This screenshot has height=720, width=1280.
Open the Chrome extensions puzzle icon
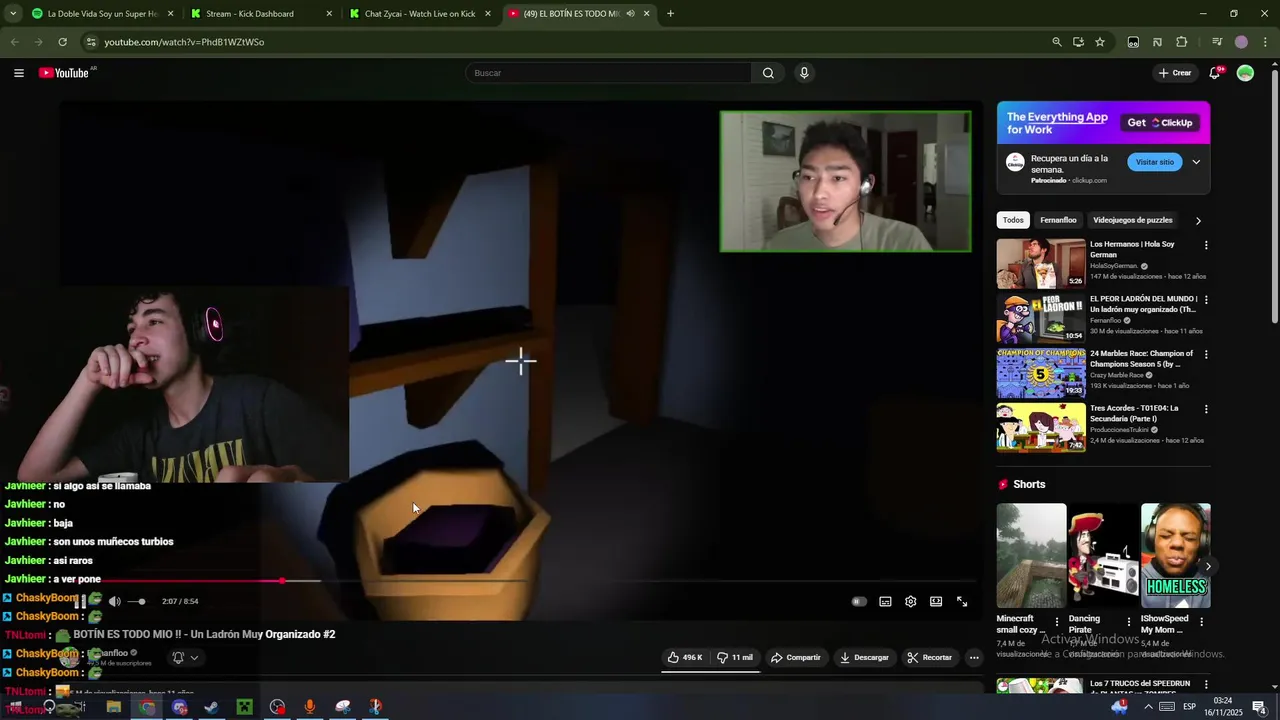pyautogui.click(x=1182, y=42)
